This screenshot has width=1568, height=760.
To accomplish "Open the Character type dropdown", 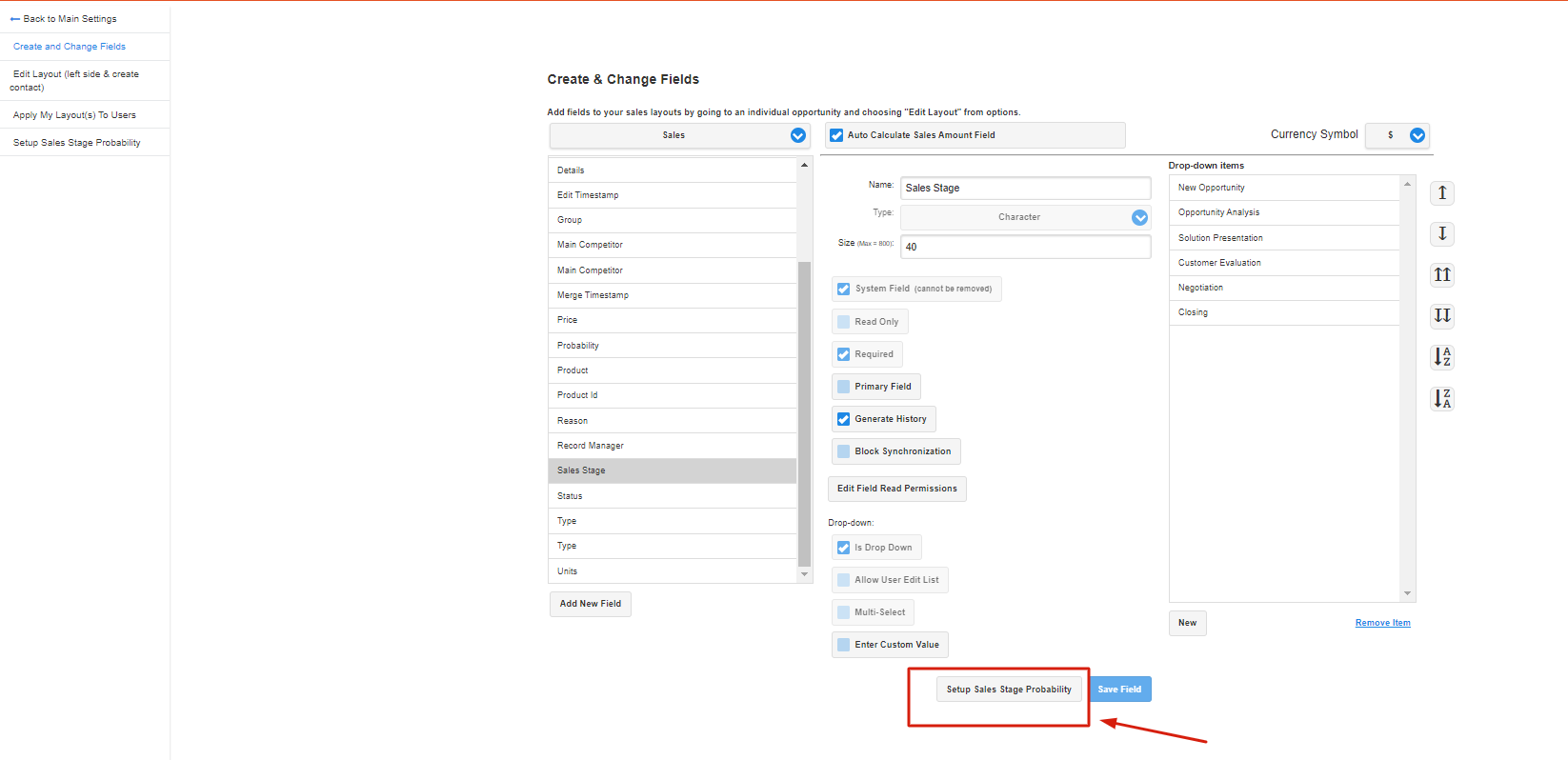I will [1139, 217].
